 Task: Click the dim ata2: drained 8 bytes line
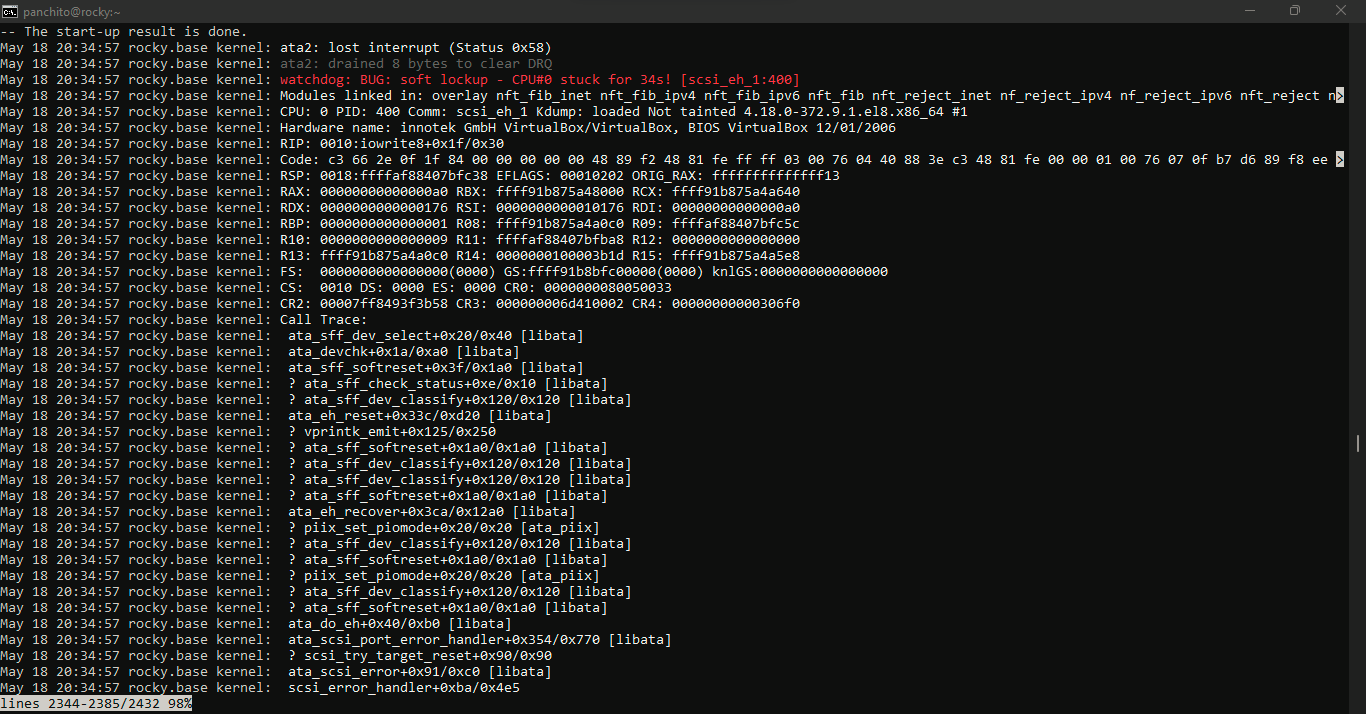pyautogui.click(x=415, y=64)
